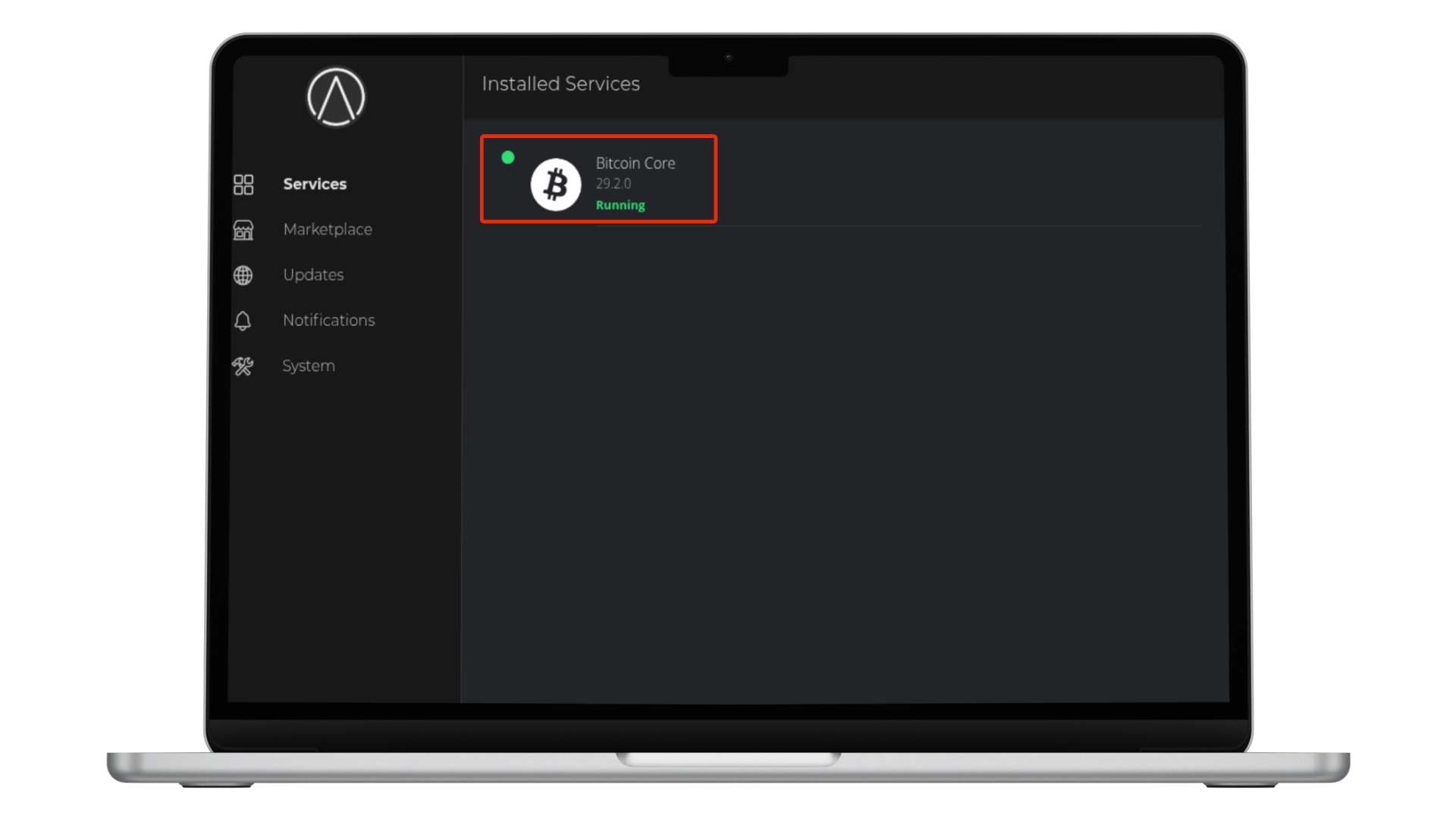Click the Marketplace storefront icon

tap(243, 230)
